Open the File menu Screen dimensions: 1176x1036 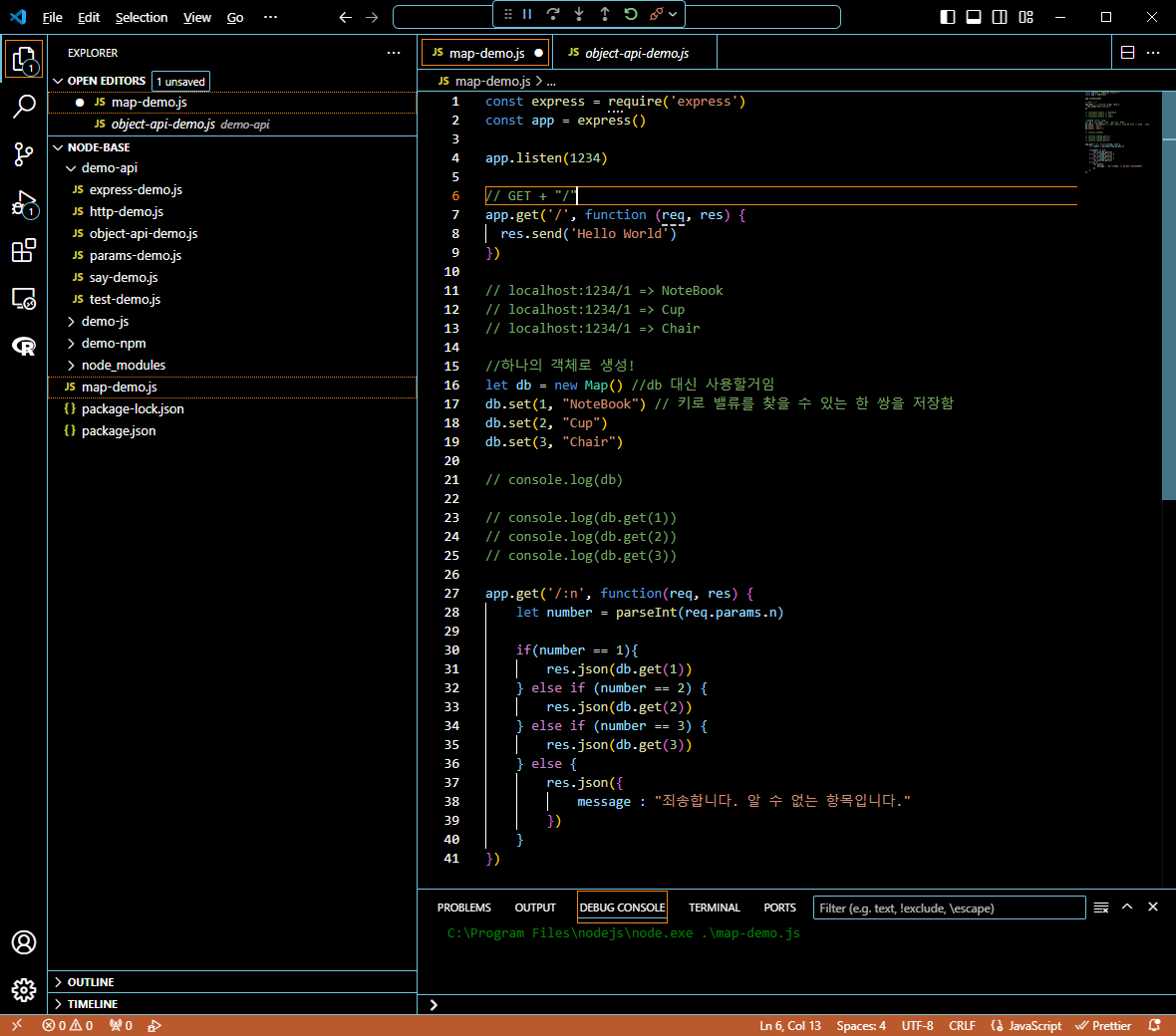coord(53,17)
